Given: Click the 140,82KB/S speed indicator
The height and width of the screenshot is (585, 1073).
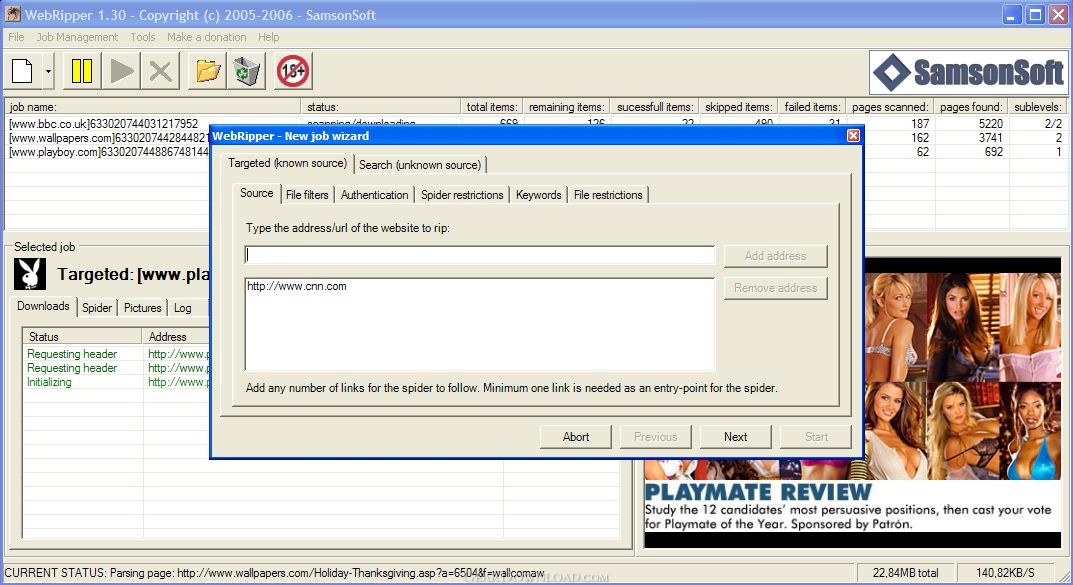Looking at the screenshot, I should click(1005, 573).
